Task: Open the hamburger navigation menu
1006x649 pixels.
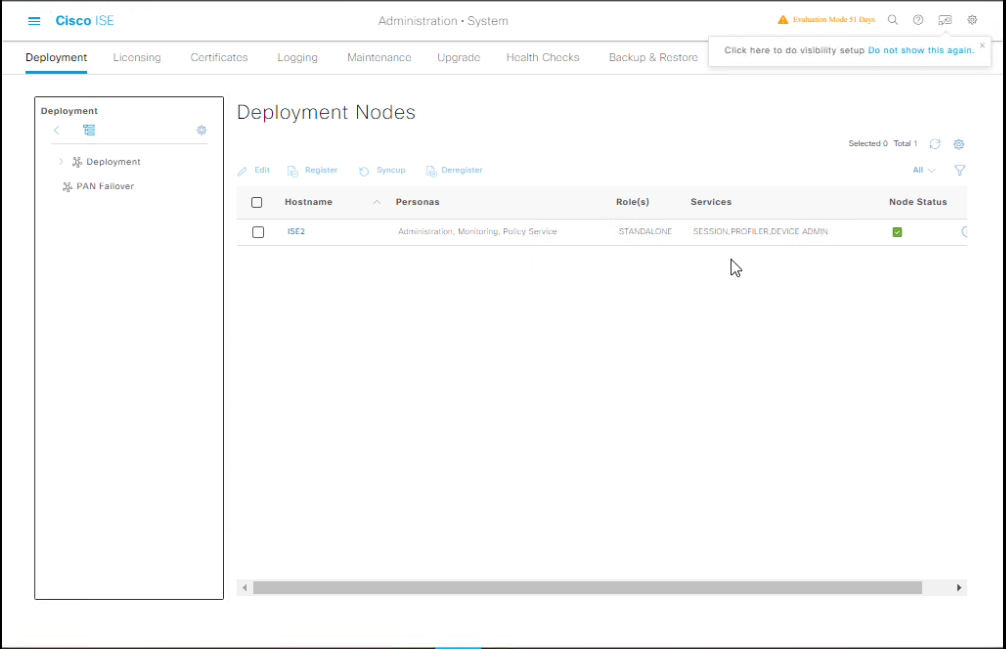Action: 34,21
